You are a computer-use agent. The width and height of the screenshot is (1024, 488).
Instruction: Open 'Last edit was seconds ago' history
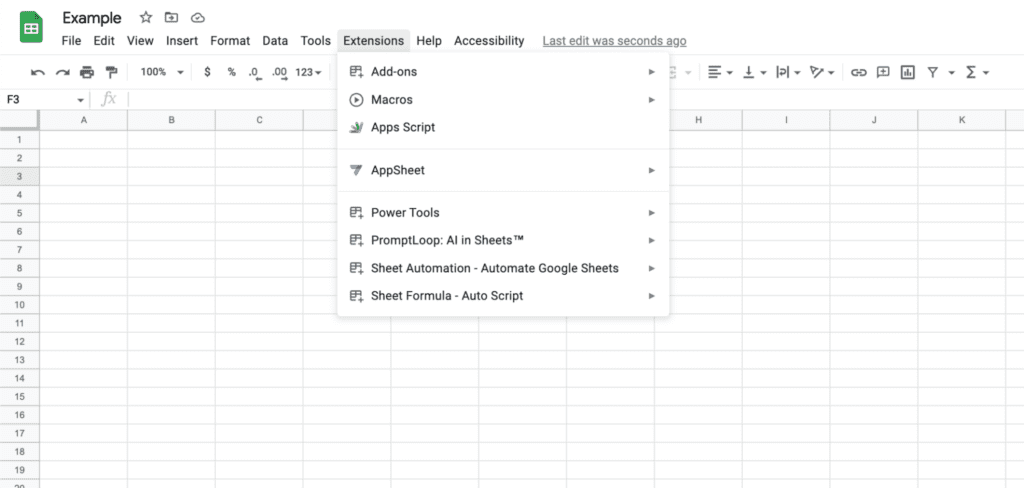[615, 41]
